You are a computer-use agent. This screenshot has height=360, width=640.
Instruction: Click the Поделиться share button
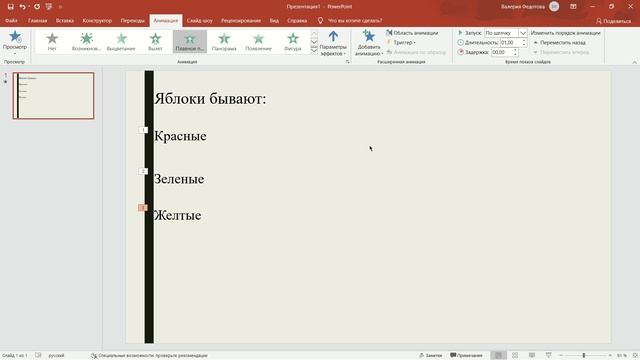pyautogui.click(x=613, y=21)
